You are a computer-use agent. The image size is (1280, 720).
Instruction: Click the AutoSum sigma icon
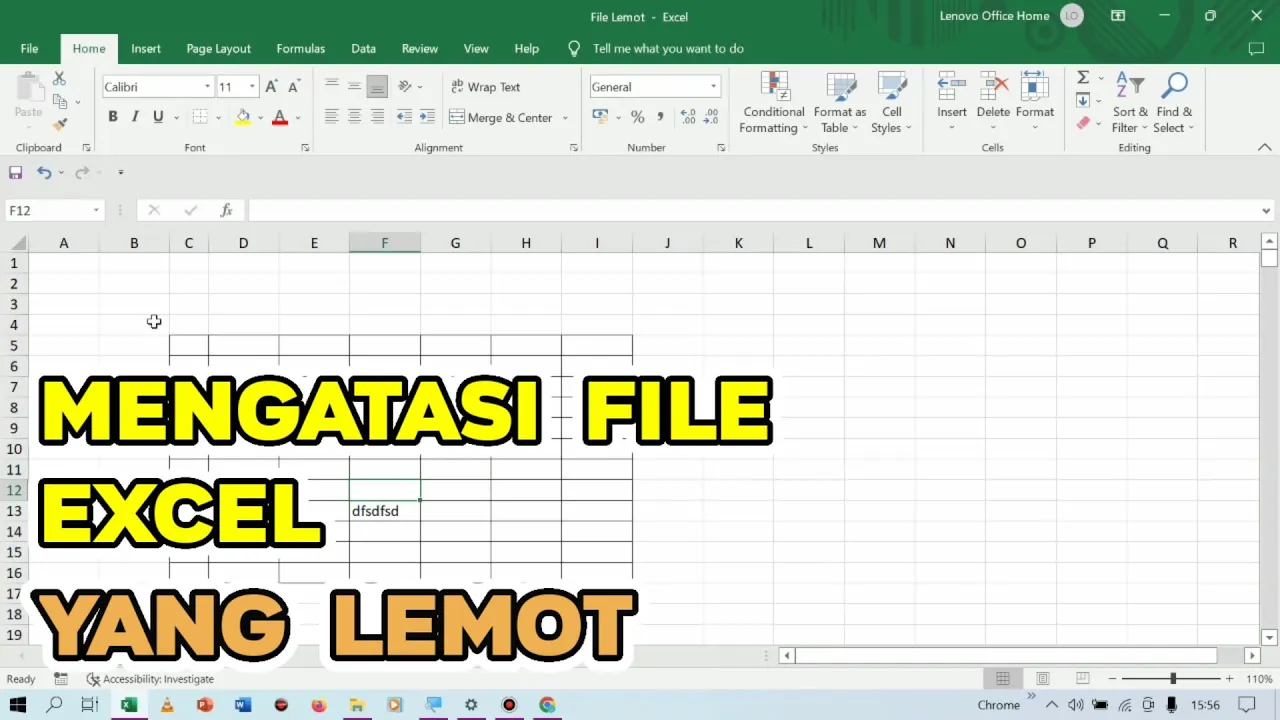(1083, 78)
